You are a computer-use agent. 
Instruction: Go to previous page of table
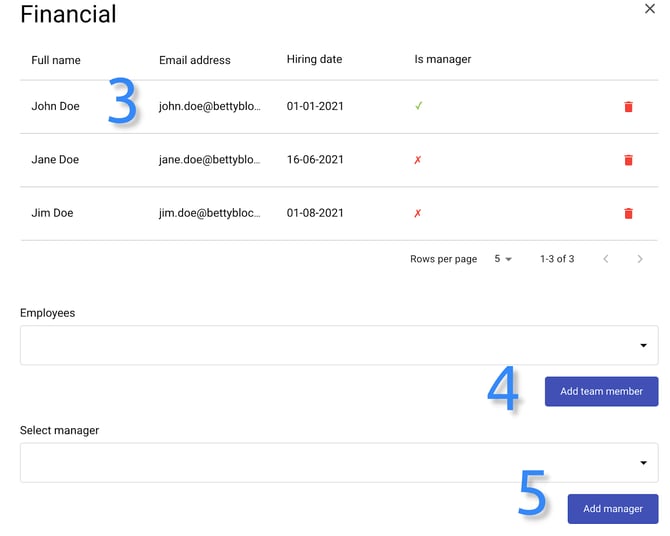pos(605,259)
